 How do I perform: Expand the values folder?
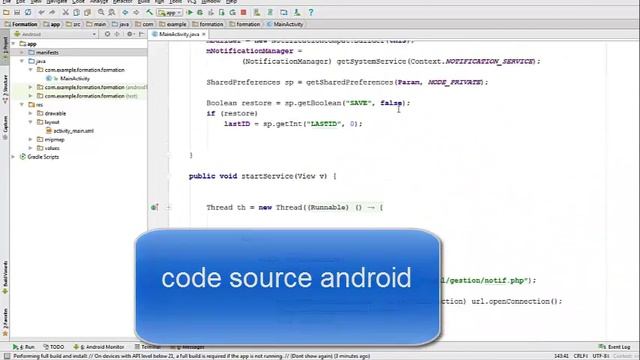(31, 148)
